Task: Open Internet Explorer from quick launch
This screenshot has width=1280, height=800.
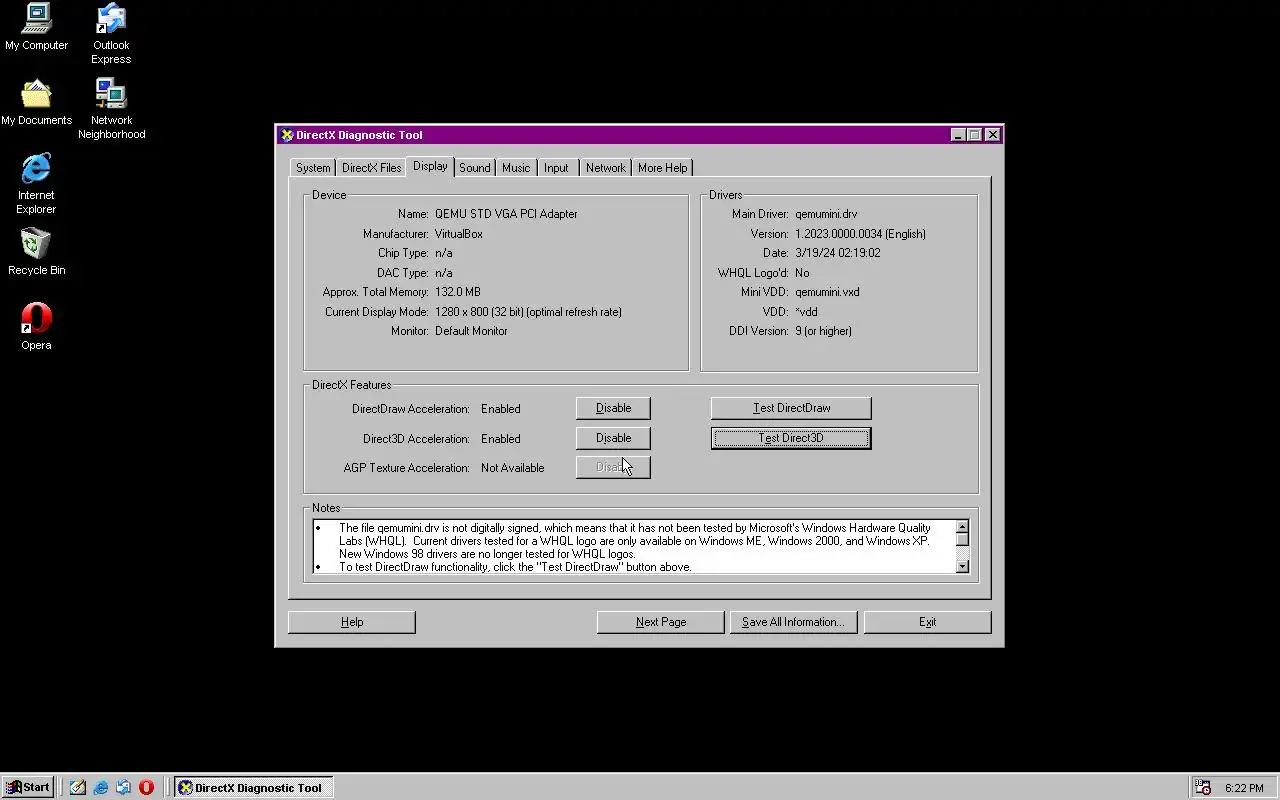Action: pyautogui.click(x=101, y=787)
